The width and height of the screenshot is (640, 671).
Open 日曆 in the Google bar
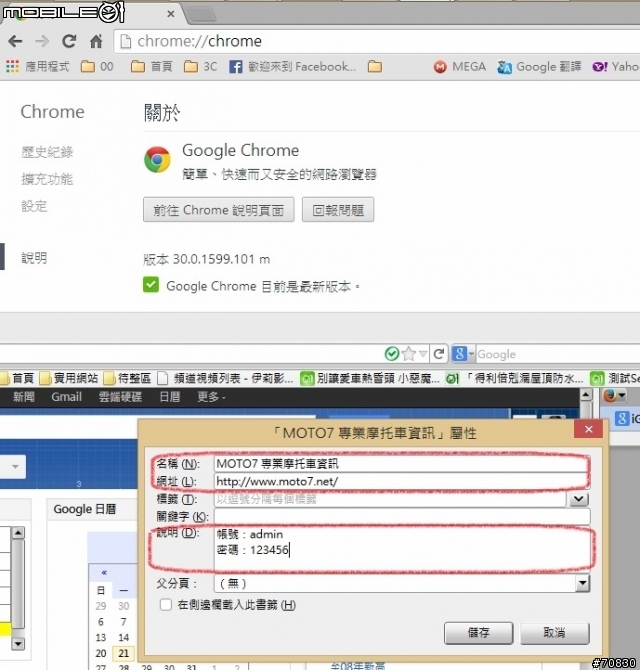click(x=170, y=397)
